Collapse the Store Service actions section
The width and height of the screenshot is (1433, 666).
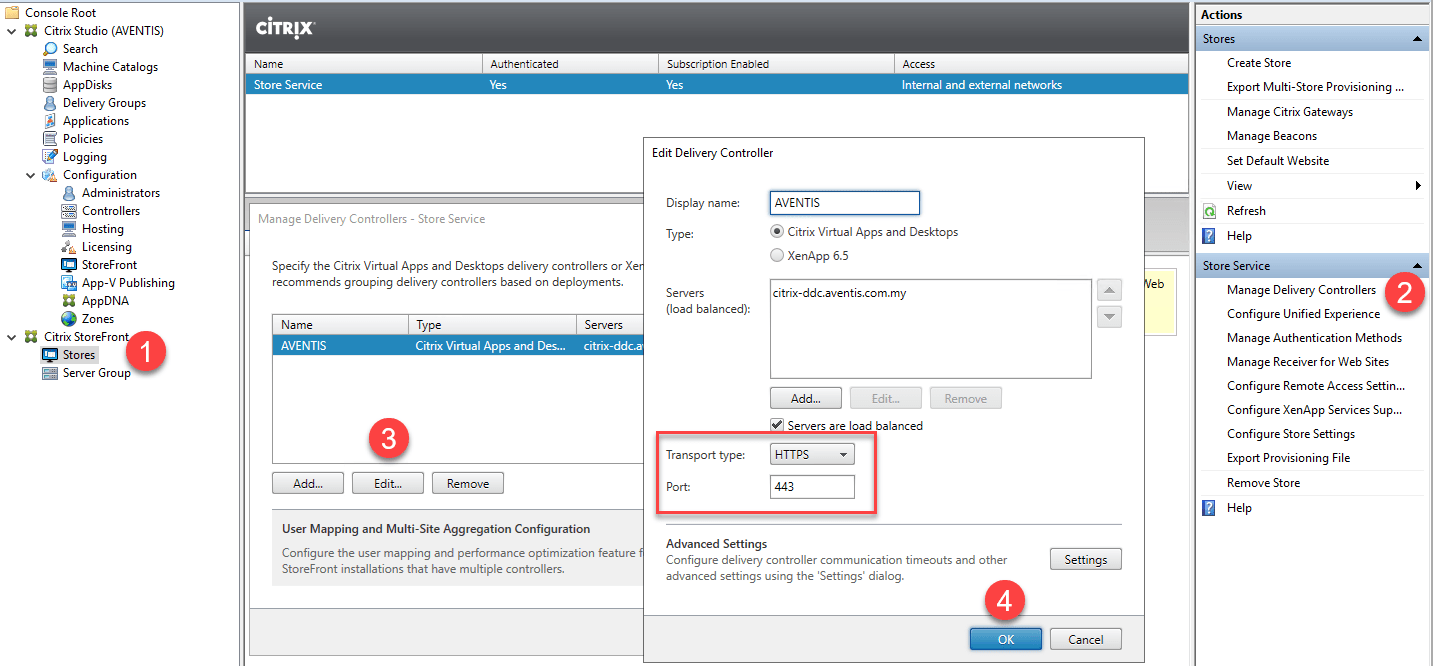(x=1417, y=266)
